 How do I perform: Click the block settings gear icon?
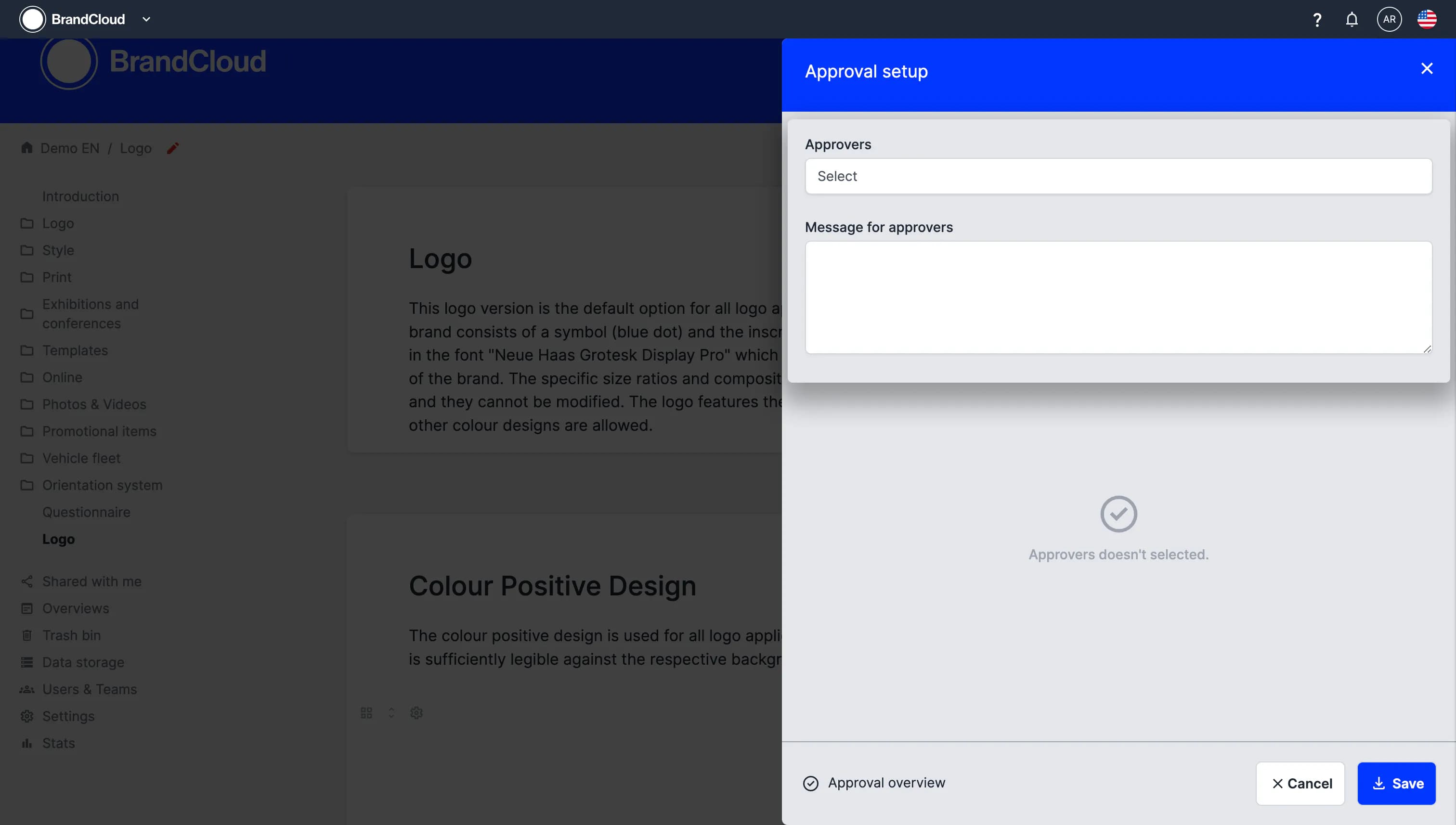416,713
